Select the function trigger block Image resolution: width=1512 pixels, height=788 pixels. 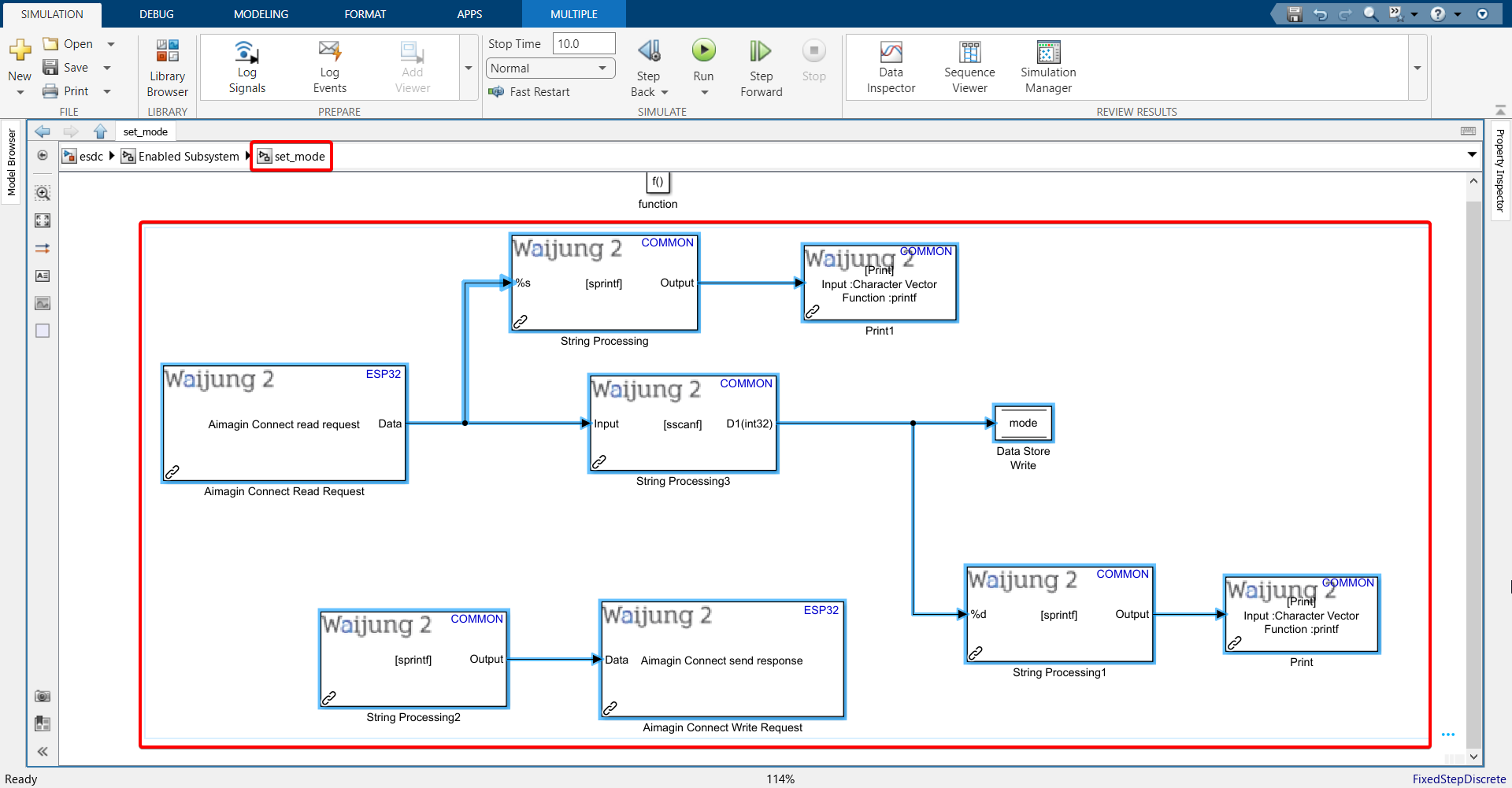click(x=658, y=182)
